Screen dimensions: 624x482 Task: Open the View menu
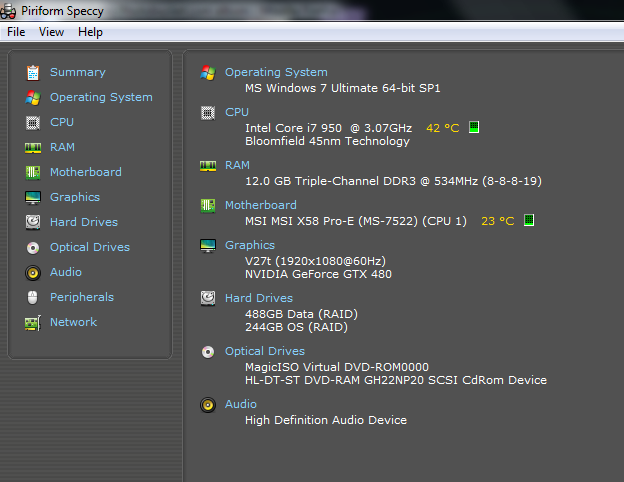point(51,32)
